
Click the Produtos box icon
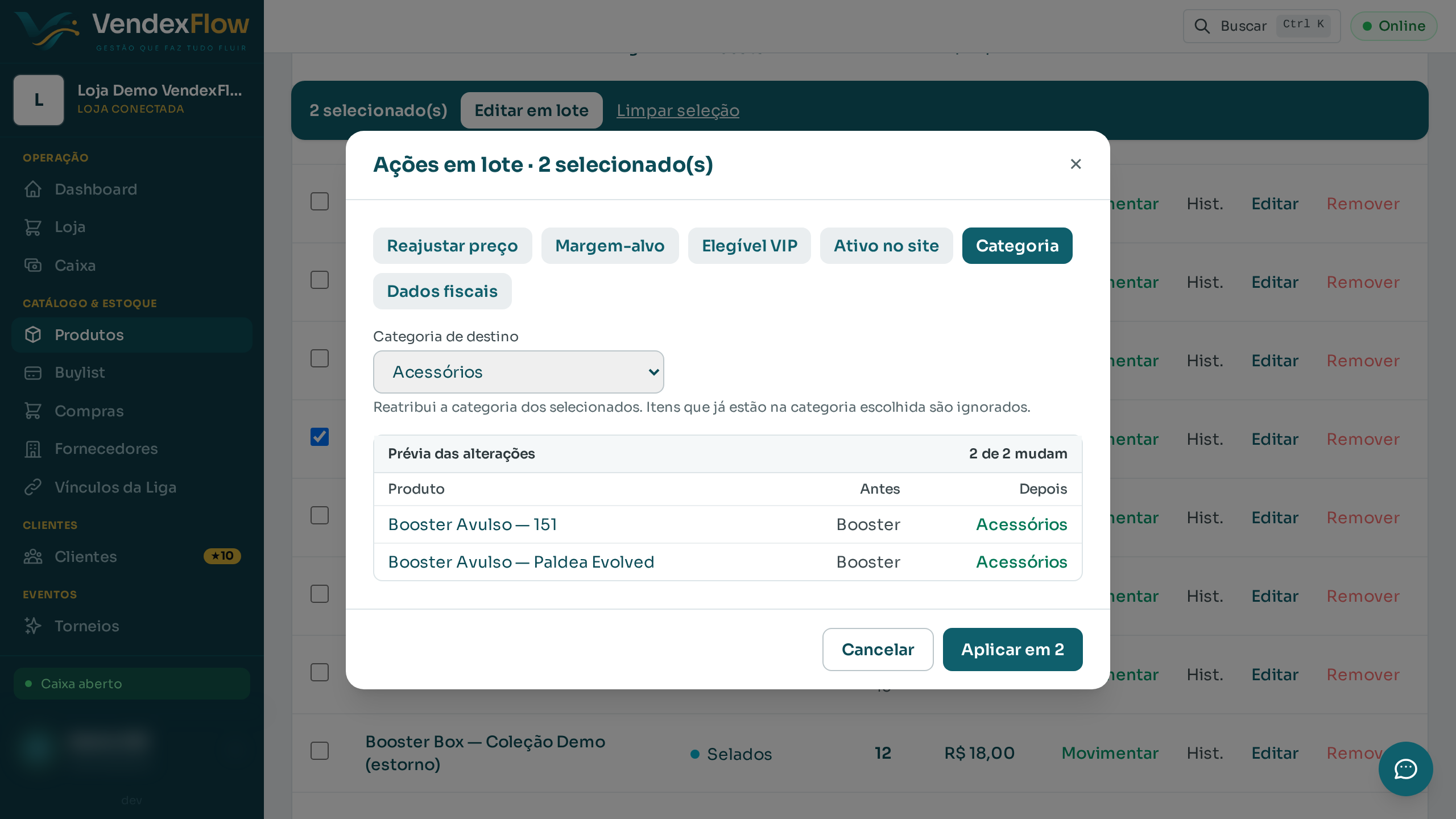(x=33, y=334)
